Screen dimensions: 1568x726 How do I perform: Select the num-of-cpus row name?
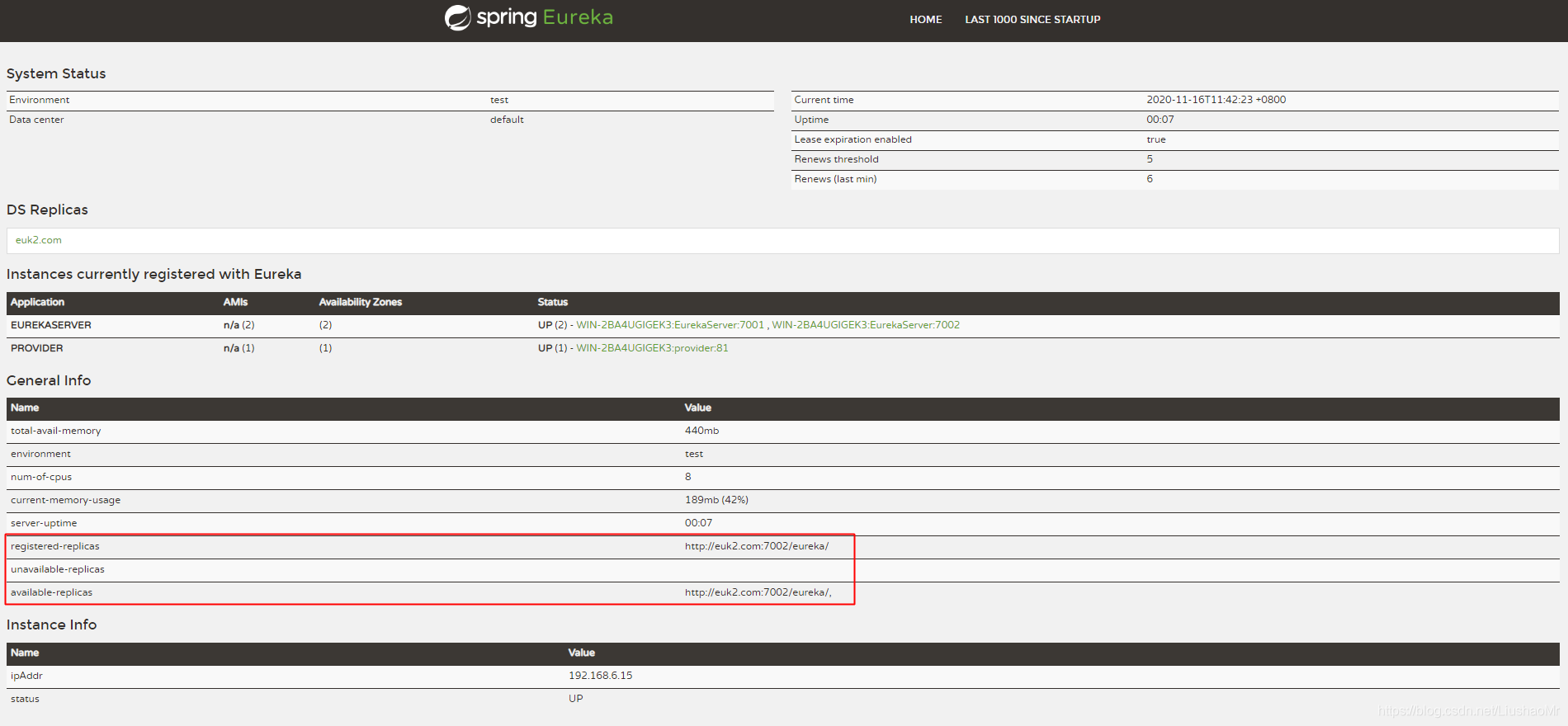tap(41, 477)
